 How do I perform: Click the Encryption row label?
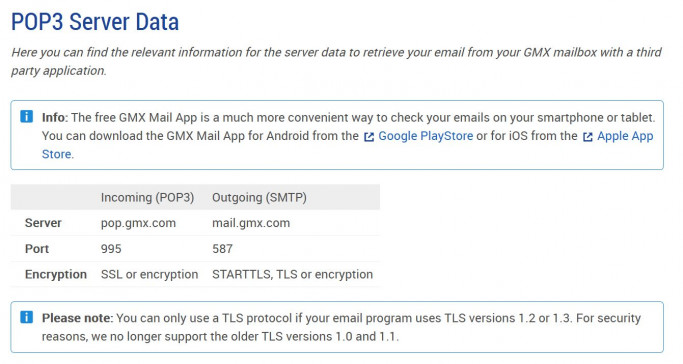click(x=56, y=274)
